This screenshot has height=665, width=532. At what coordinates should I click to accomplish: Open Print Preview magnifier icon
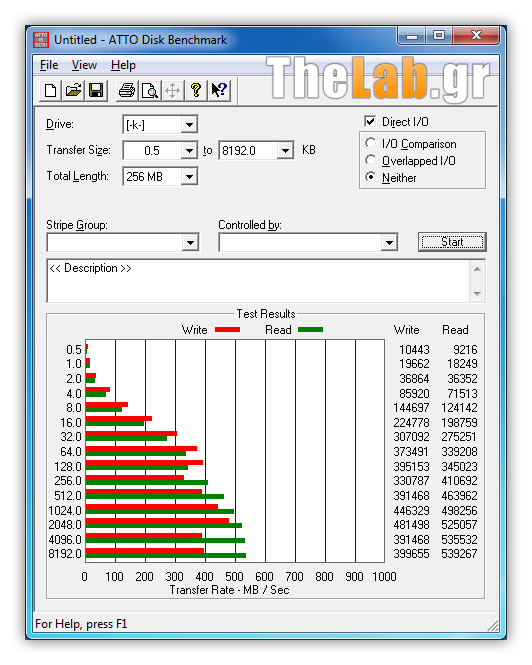150,90
